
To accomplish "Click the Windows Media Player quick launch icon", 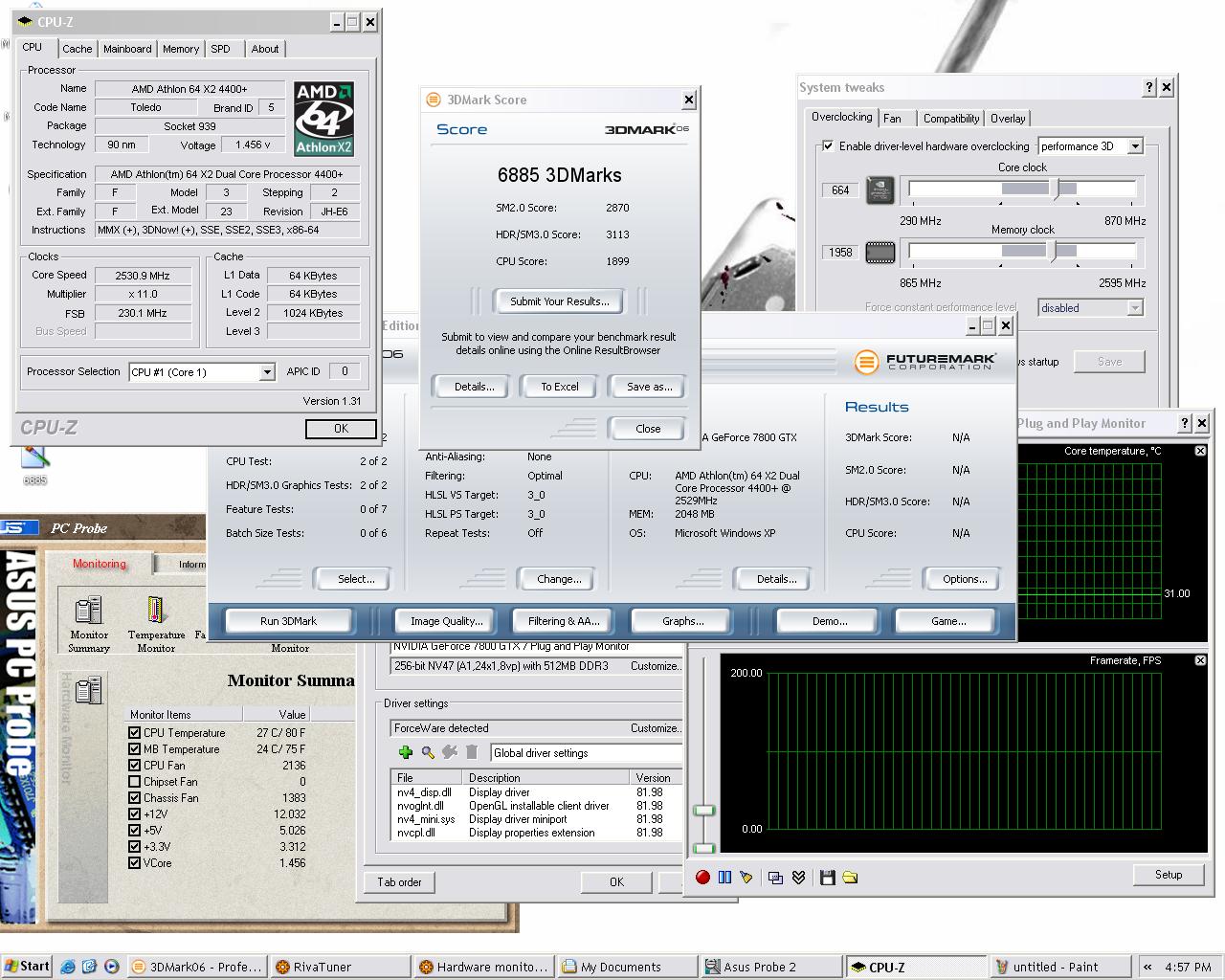I will click(x=111, y=967).
